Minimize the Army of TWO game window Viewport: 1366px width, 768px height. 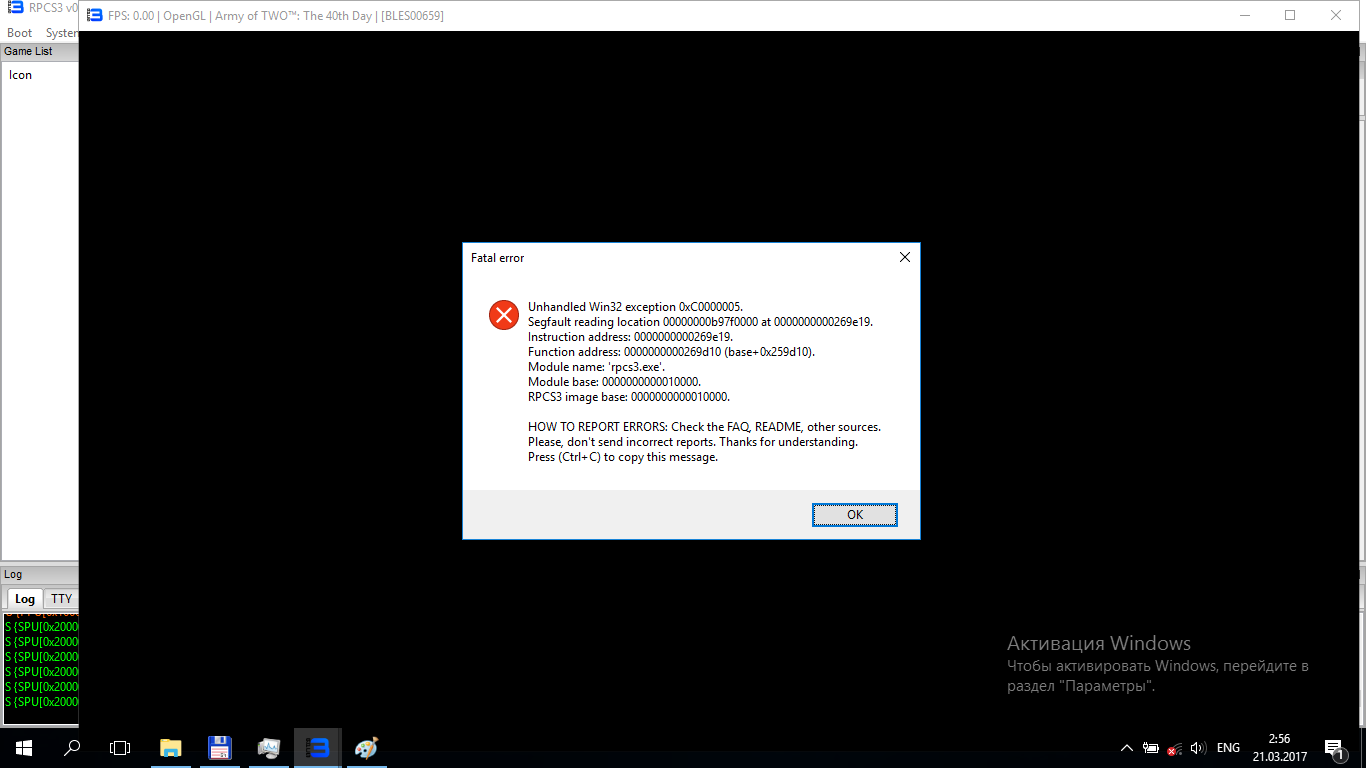click(x=1244, y=16)
